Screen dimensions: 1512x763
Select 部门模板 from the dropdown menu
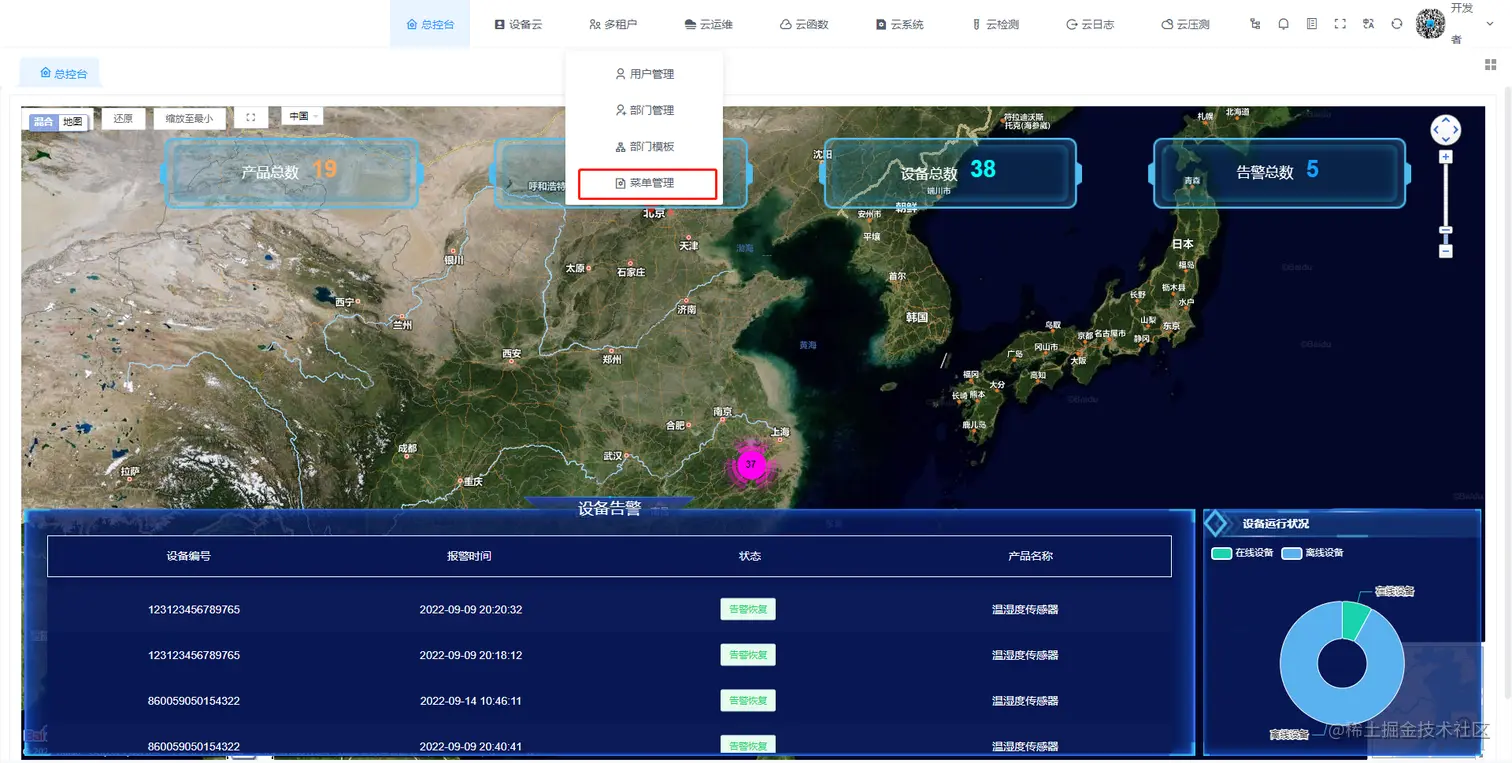(x=644, y=147)
